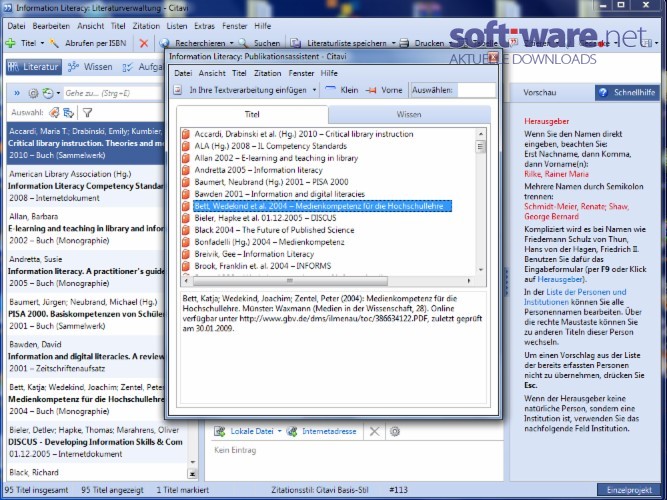Screen dimensions: 667x500
Task: Switch to the Wissen tab in Publikationsassistent
Action: pyautogui.click(x=409, y=114)
